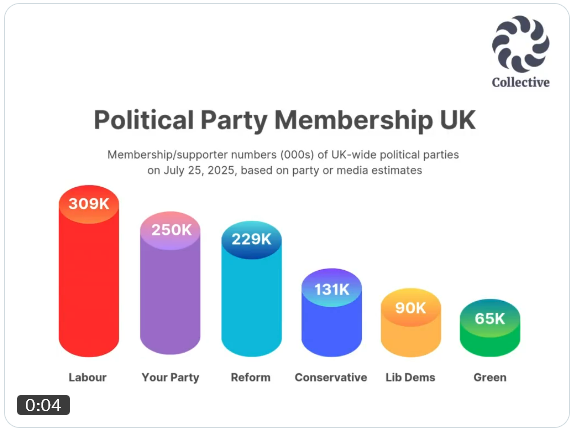Click the 90K value label
The height and width of the screenshot is (430, 575).
(x=411, y=308)
